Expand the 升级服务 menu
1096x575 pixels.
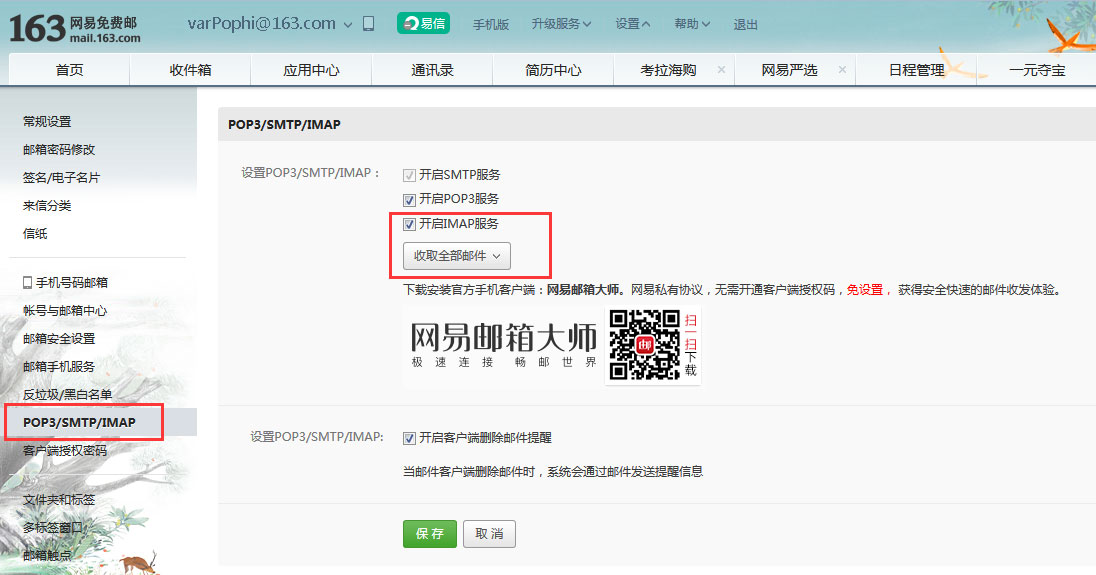[x=561, y=24]
